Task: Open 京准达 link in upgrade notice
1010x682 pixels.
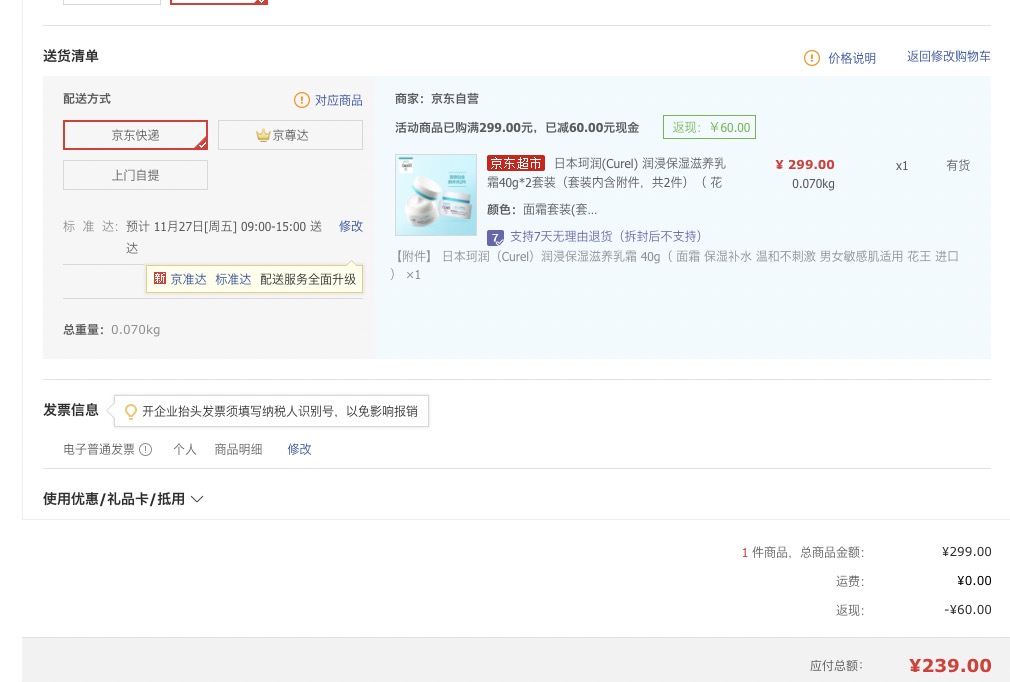Action: [188, 279]
